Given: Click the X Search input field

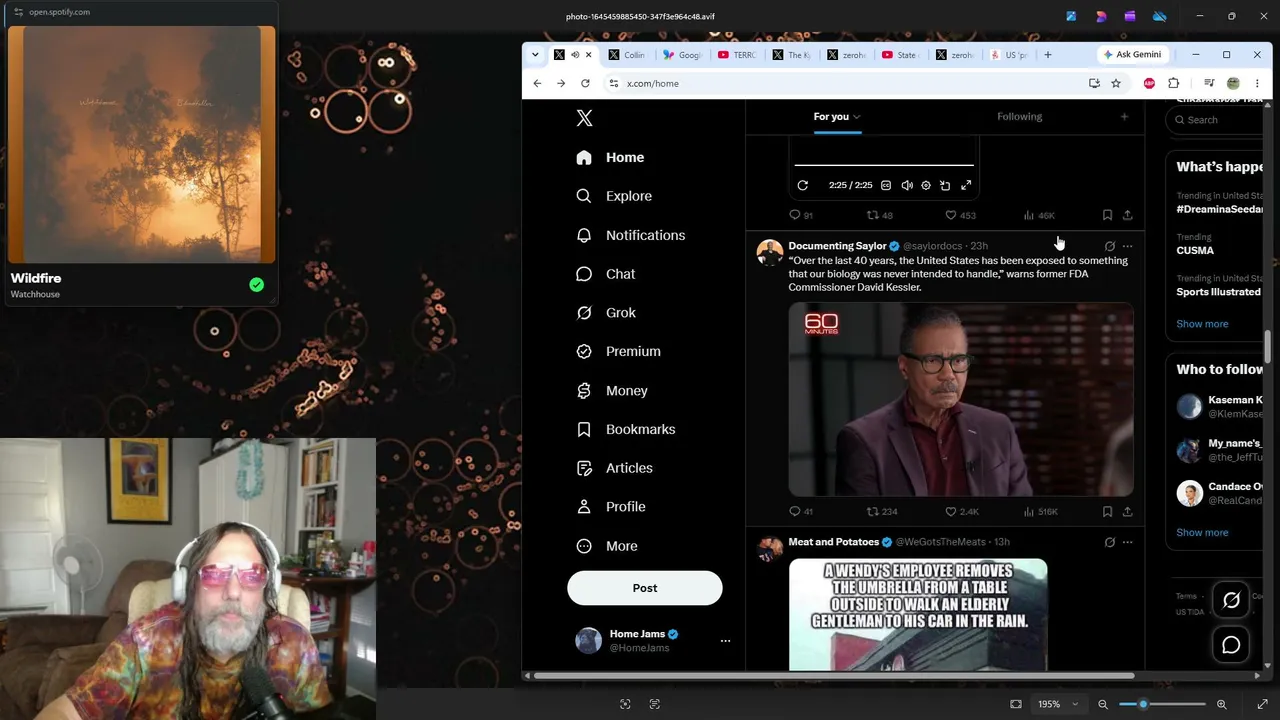Looking at the screenshot, I should click(1216, 120).
